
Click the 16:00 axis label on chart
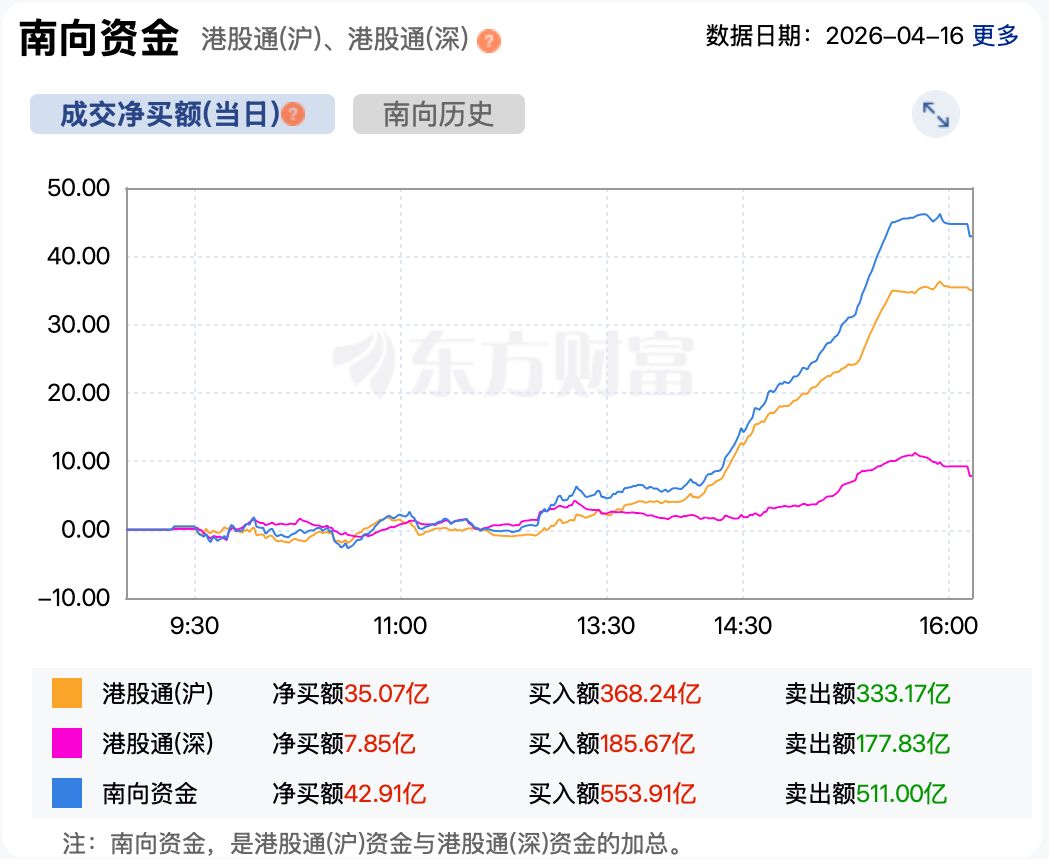951,625
